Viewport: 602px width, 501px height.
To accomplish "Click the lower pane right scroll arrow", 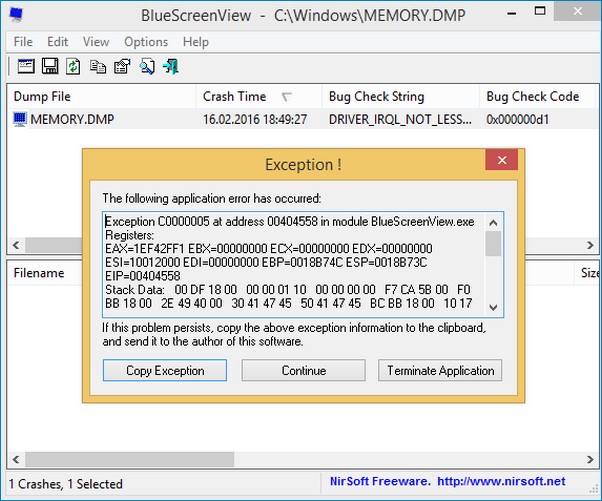I will (x=590, y=459).
